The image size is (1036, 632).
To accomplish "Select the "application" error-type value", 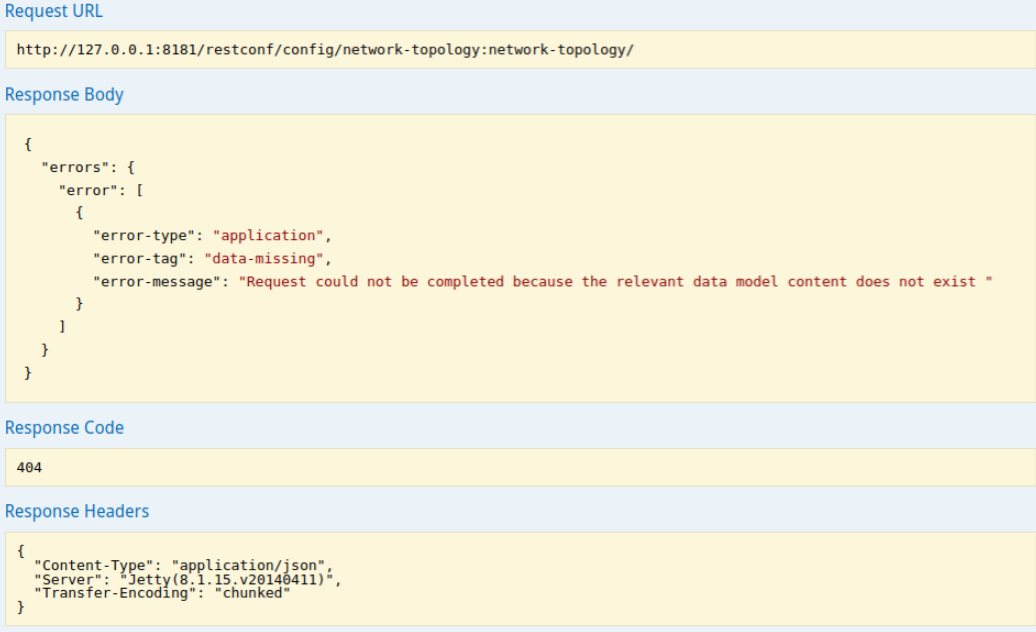I will tap(270, 236).
